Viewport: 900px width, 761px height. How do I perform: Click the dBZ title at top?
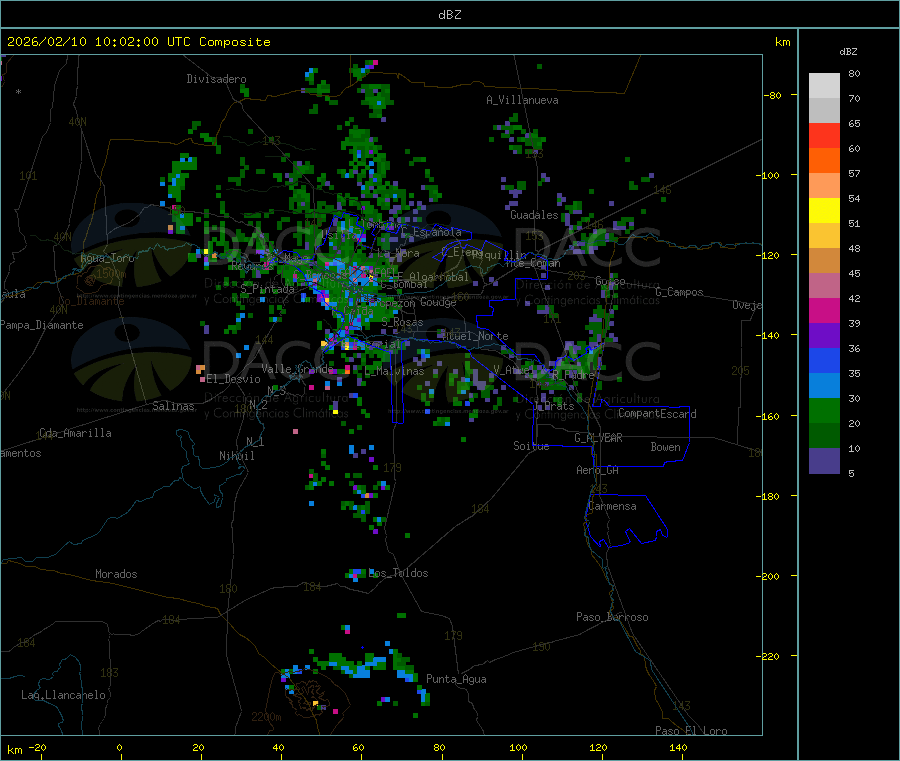449,15
